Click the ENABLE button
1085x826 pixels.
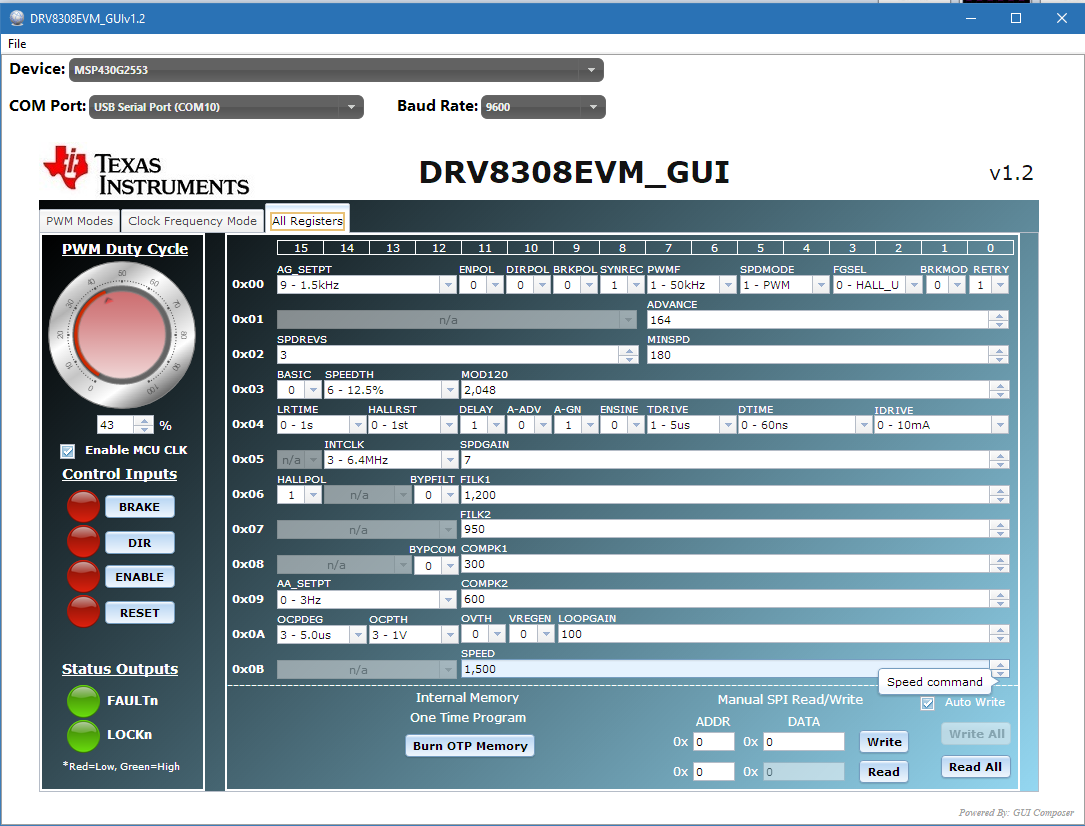click(x=139, y=577)
